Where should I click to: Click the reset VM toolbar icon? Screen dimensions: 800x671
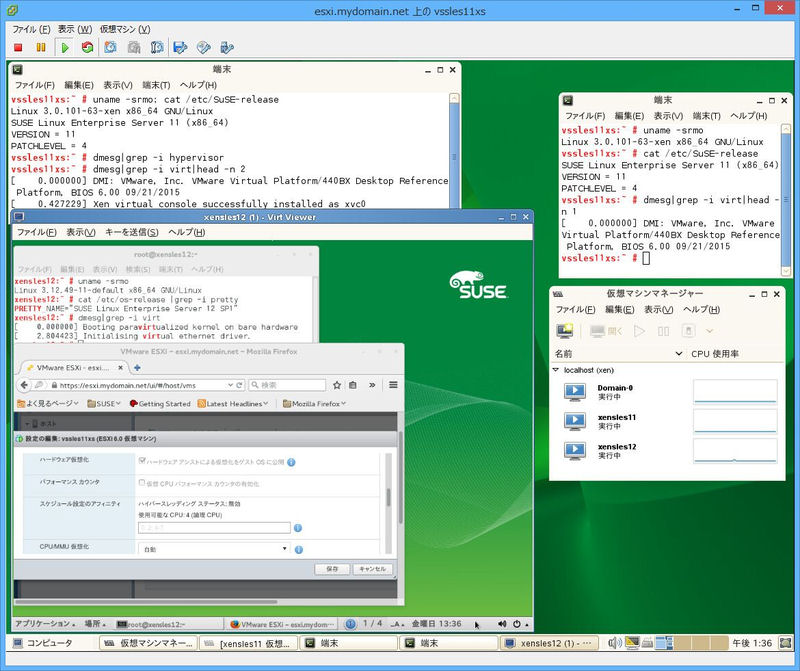tap(87, 47)
